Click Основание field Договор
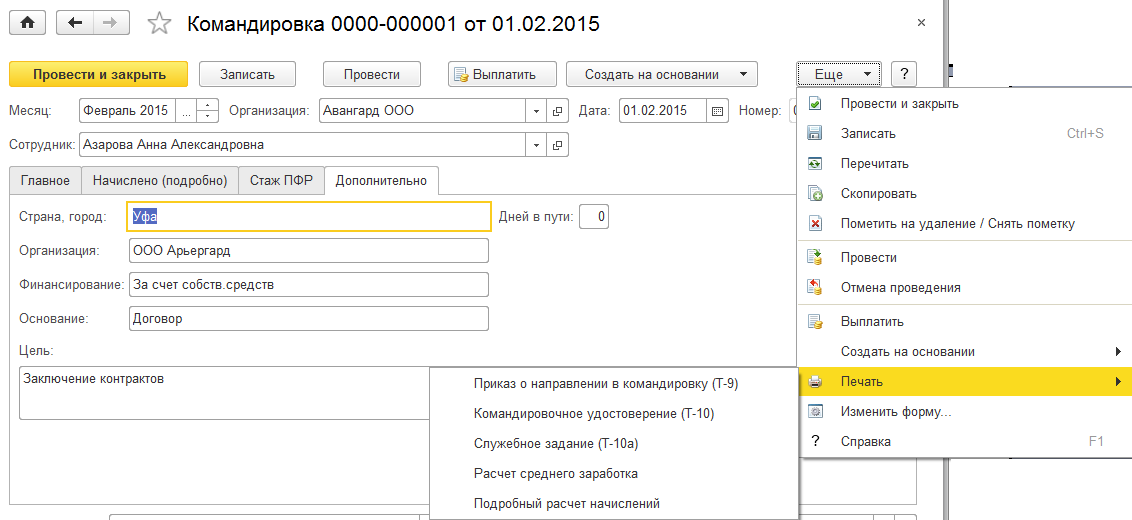 [309, 318]
